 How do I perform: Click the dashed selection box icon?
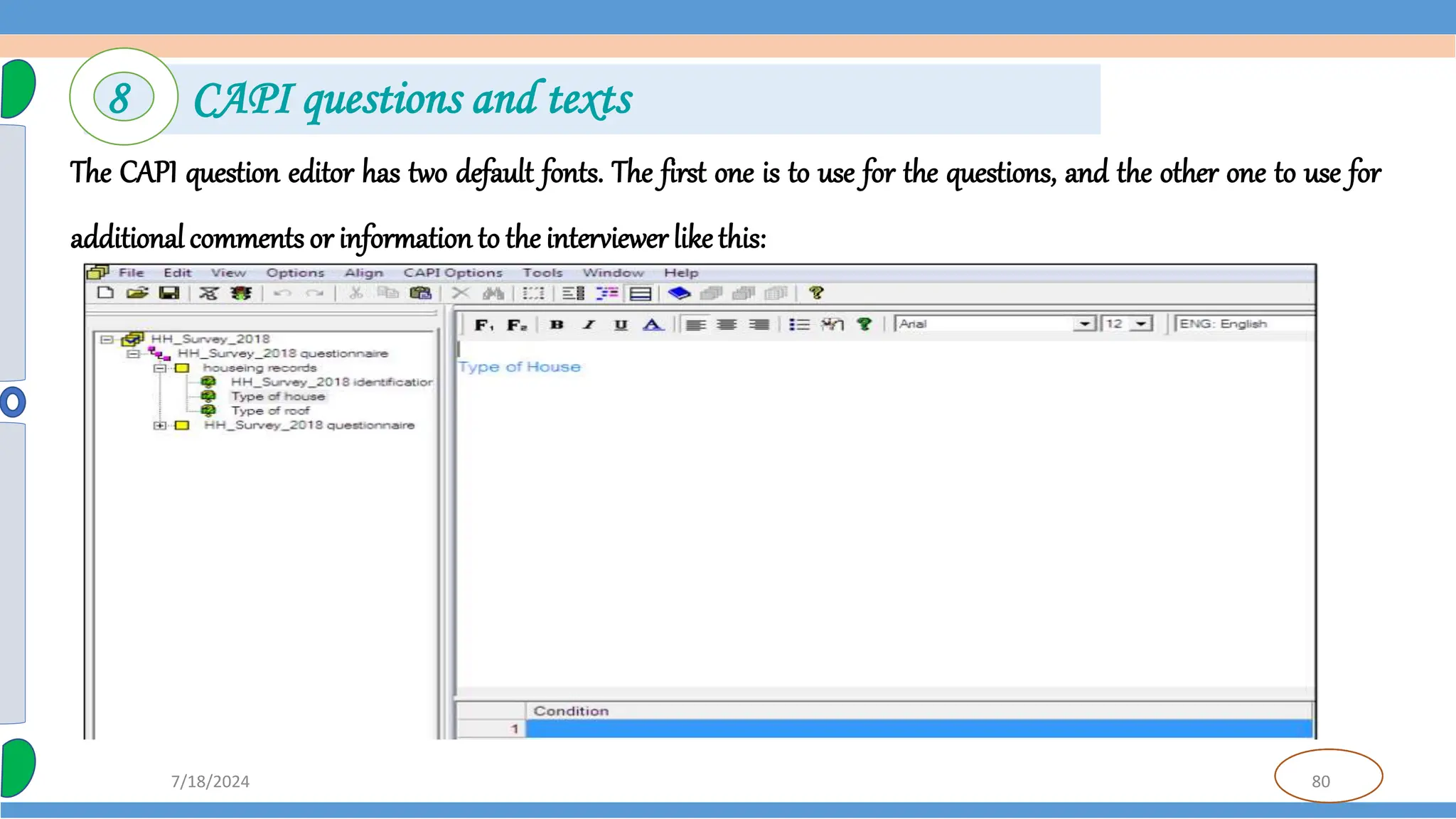533,293
